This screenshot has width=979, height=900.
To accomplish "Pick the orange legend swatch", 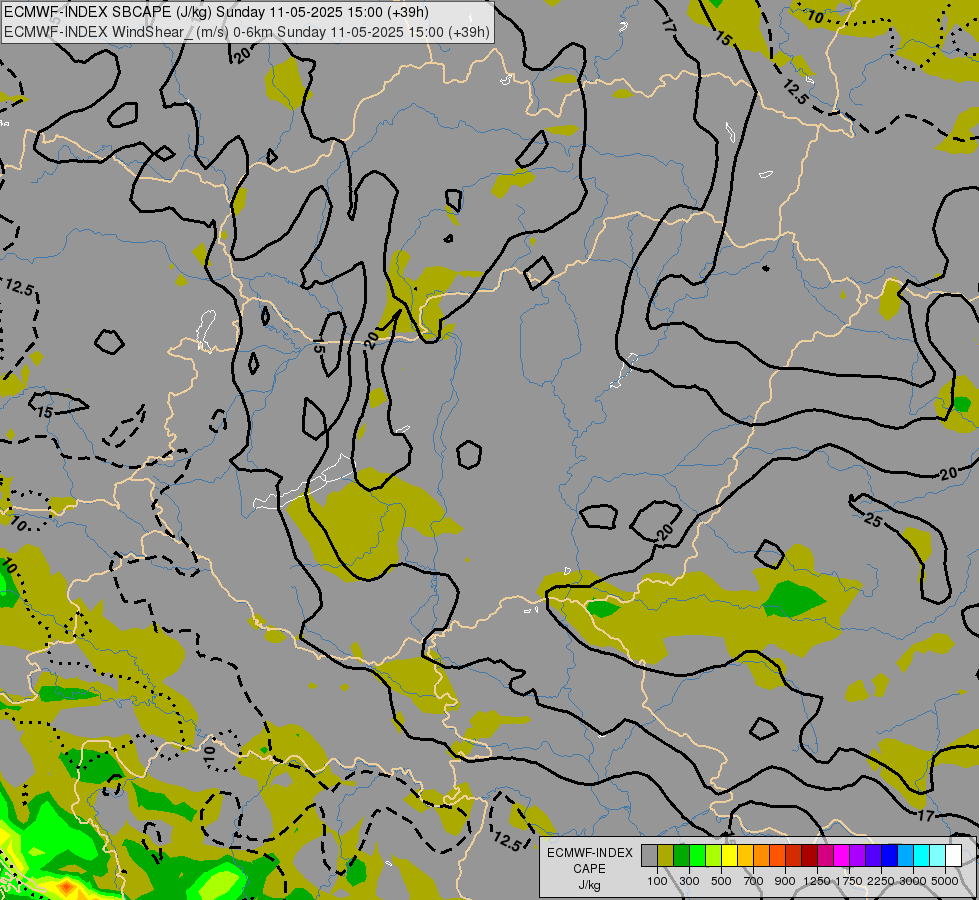I will (x=762, y=855).
